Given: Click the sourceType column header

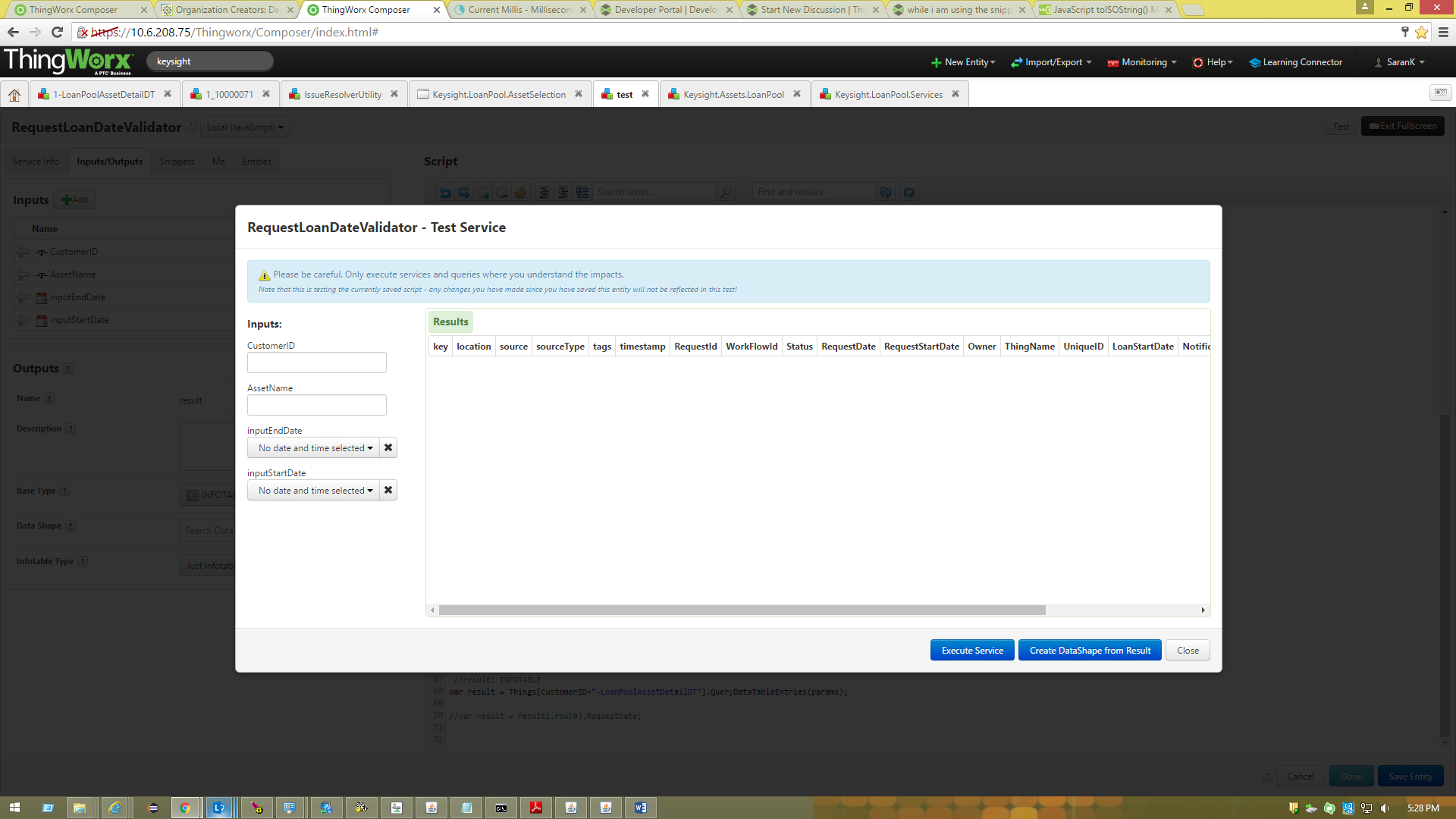Looking at the screenshot, I should pyautogui.click(x=560, y=347).
